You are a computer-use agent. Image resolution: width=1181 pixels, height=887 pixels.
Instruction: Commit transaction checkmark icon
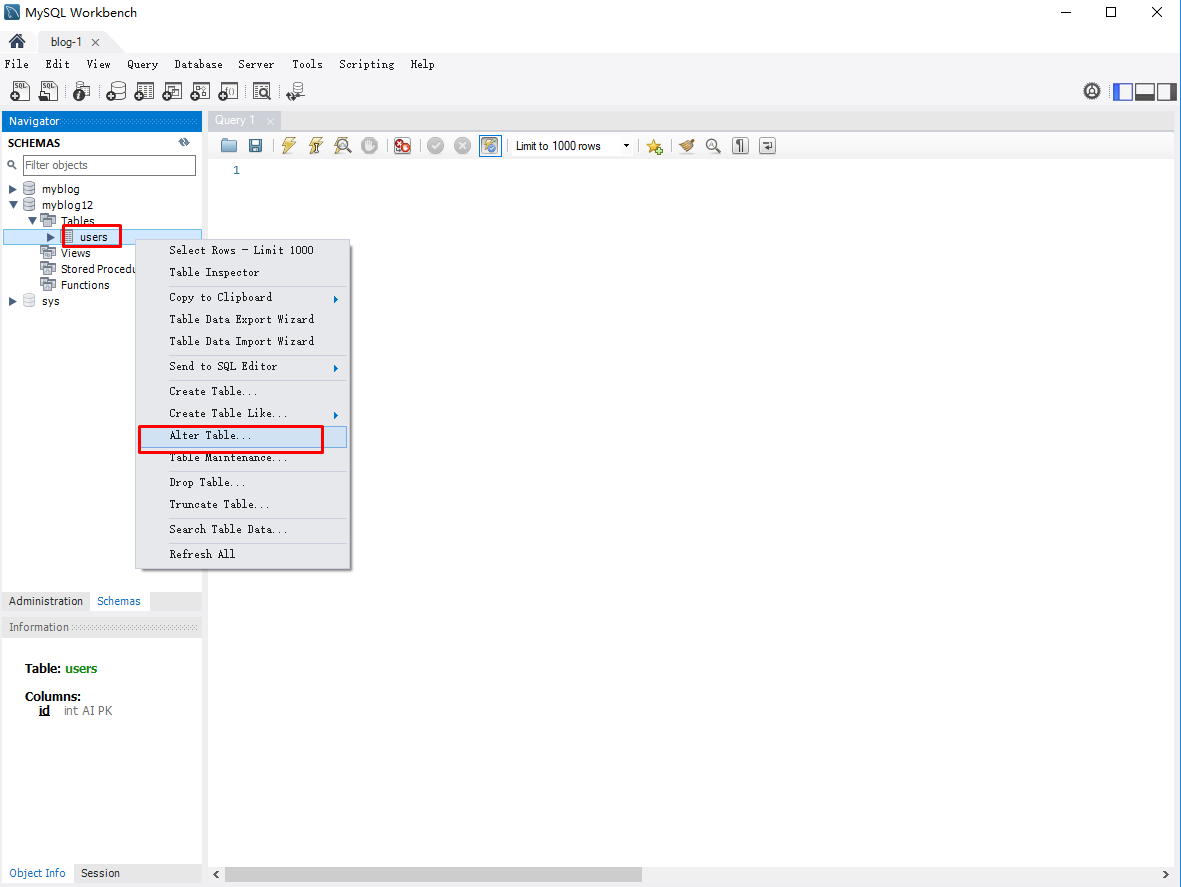[x=435, y=145]
